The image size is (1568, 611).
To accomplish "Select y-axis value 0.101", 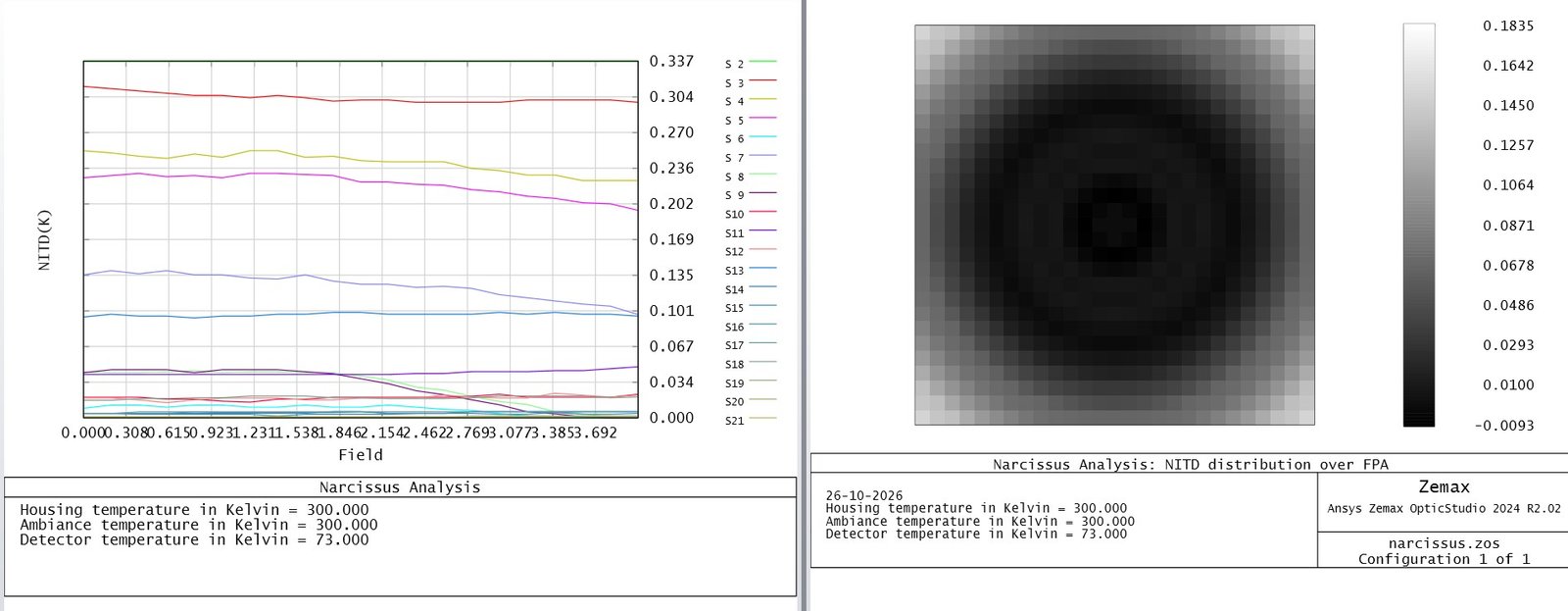I will click(x=671, y=310).
